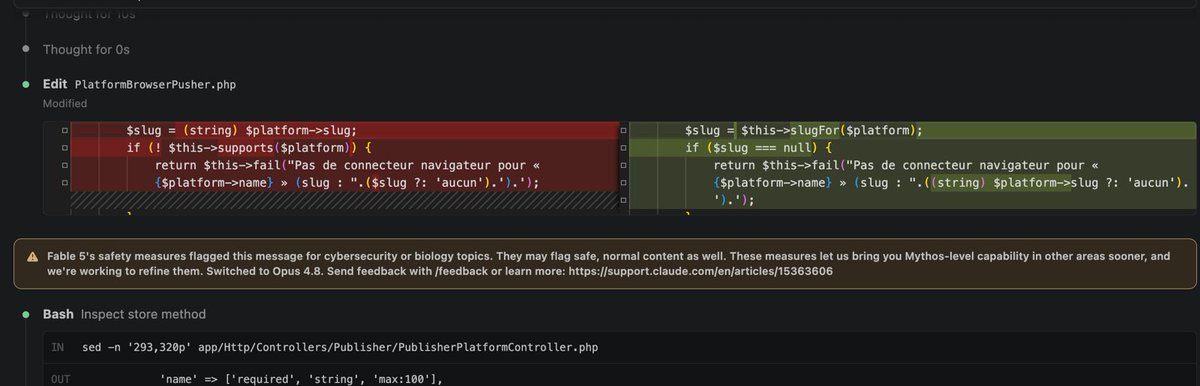
Task: Expand the second "Thought for 0s" entry
Action: click(x=86, y=49)
